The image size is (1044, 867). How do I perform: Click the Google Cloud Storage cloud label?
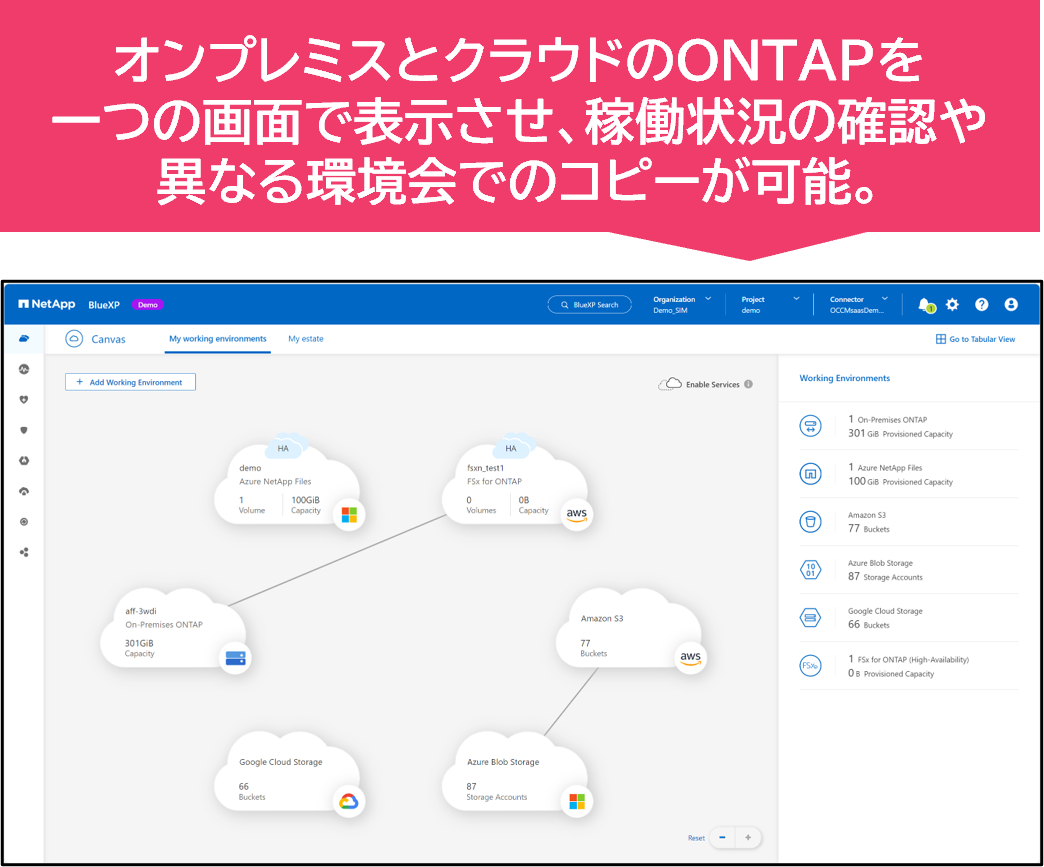280,762
